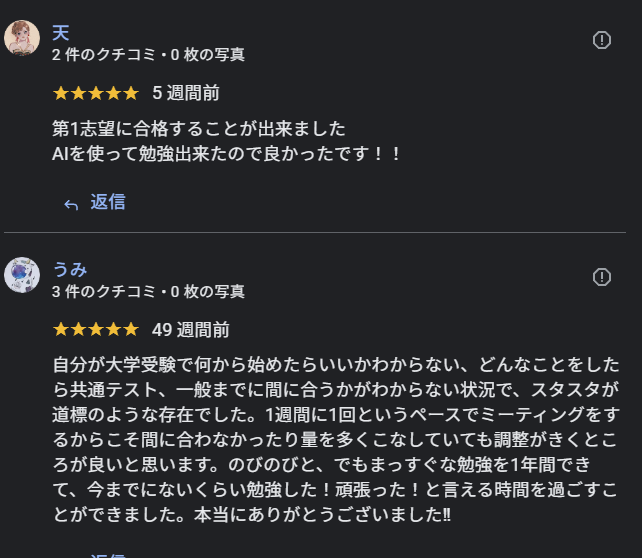
Task: Click the 'AIを使って勉強出来た' review line
Action: coord(226,154)
